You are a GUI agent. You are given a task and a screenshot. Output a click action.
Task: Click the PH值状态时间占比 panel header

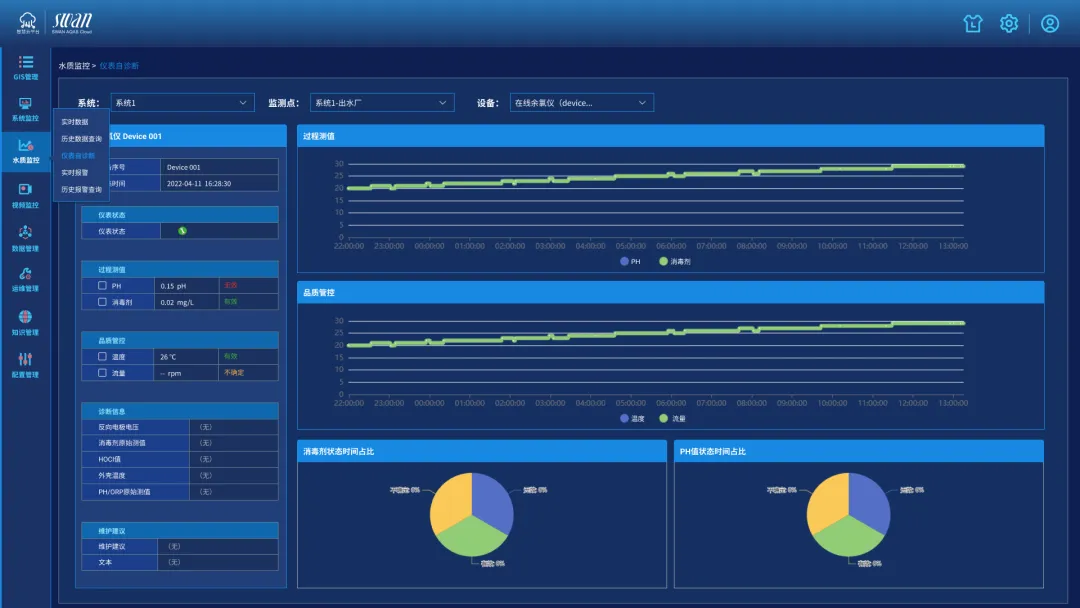pos(858,452)
